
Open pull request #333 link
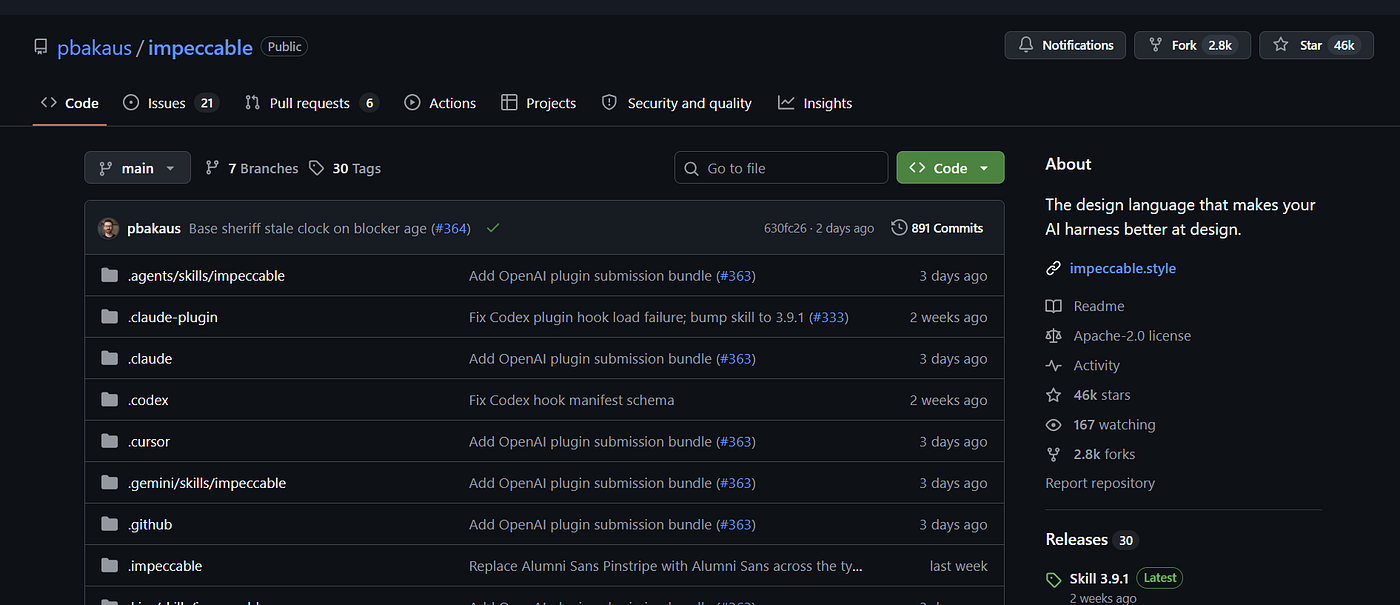point(829,317)
